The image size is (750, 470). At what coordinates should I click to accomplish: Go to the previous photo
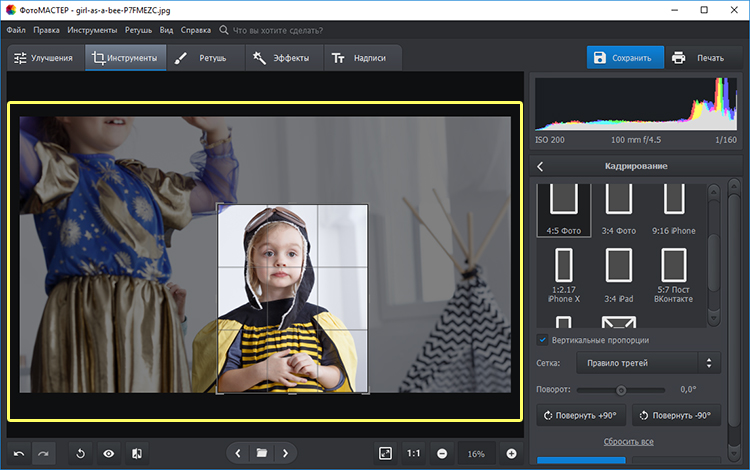(238, 454)
